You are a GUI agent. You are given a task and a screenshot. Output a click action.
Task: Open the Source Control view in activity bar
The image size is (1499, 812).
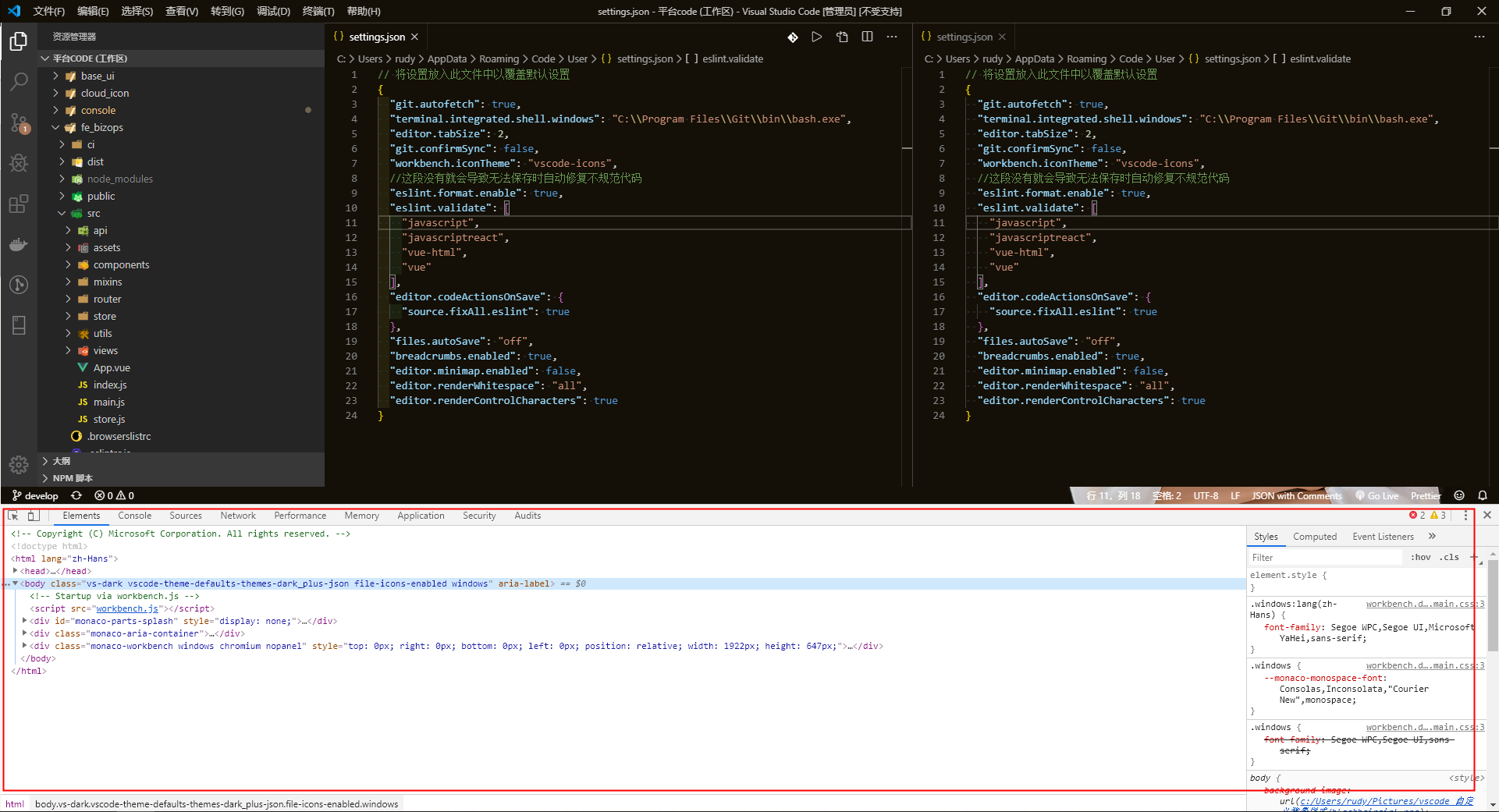19,122
